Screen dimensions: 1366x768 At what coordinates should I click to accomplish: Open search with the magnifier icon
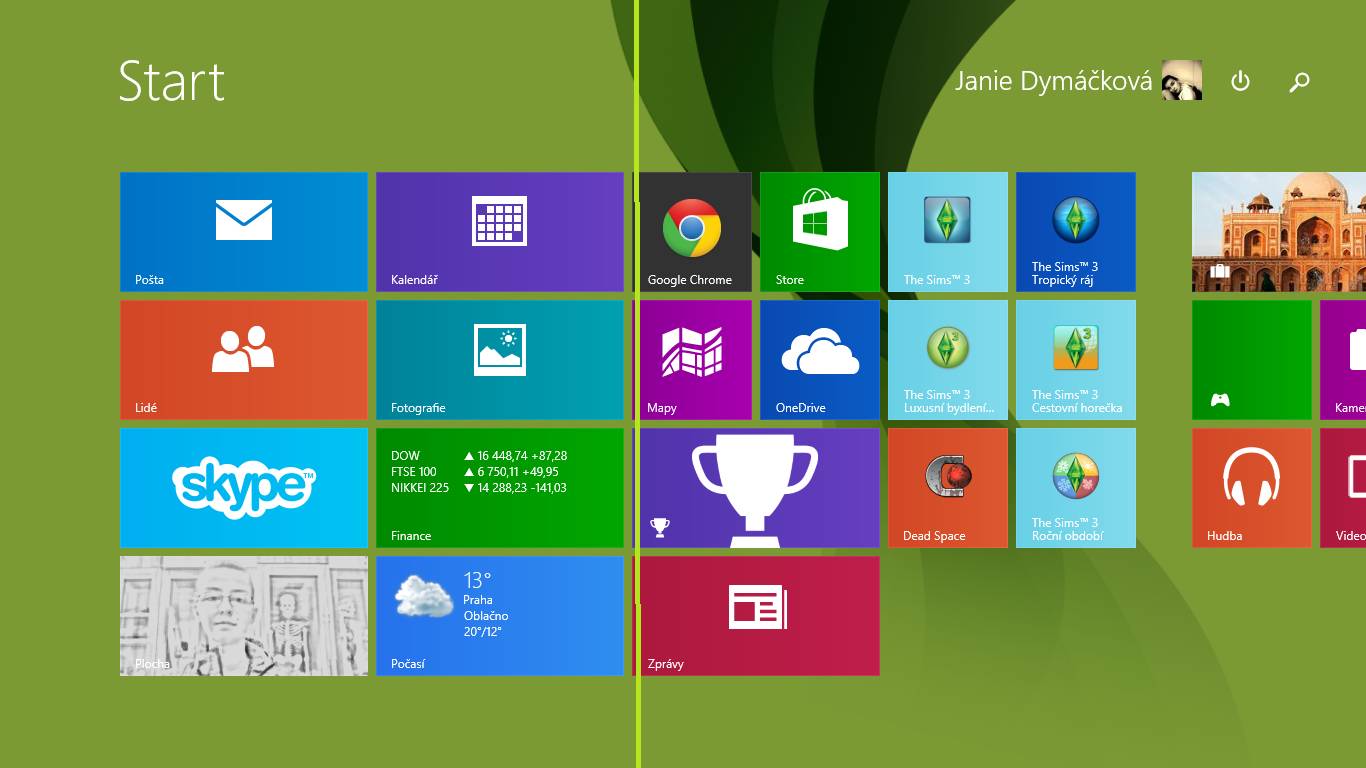coord(1299,82)
